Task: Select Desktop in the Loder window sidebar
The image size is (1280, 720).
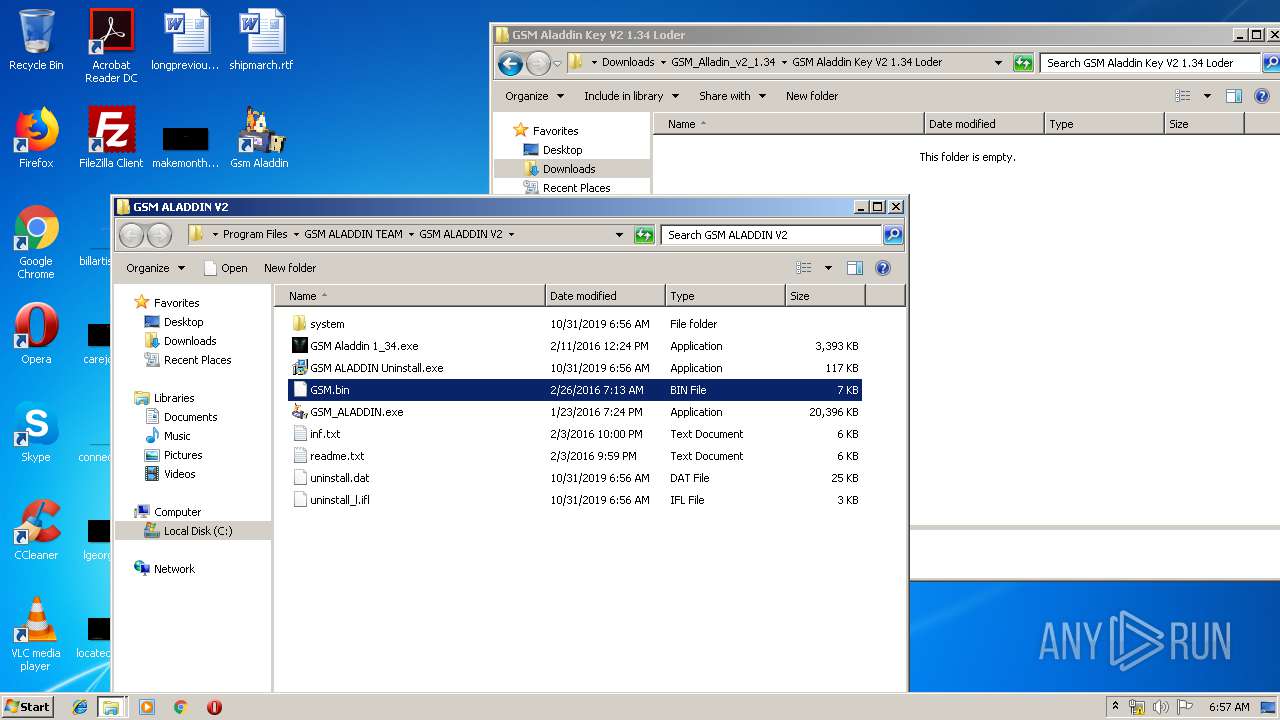Action: (x=562, y=150)
